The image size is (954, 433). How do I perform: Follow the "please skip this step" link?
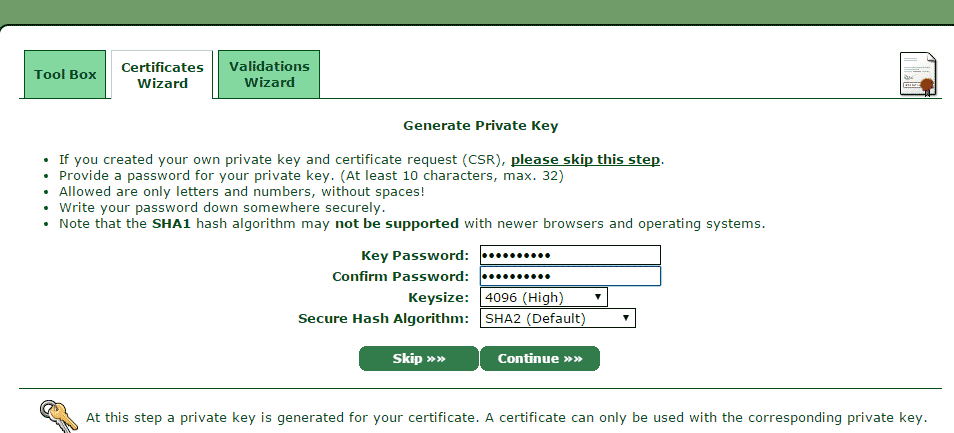[586, 159]
